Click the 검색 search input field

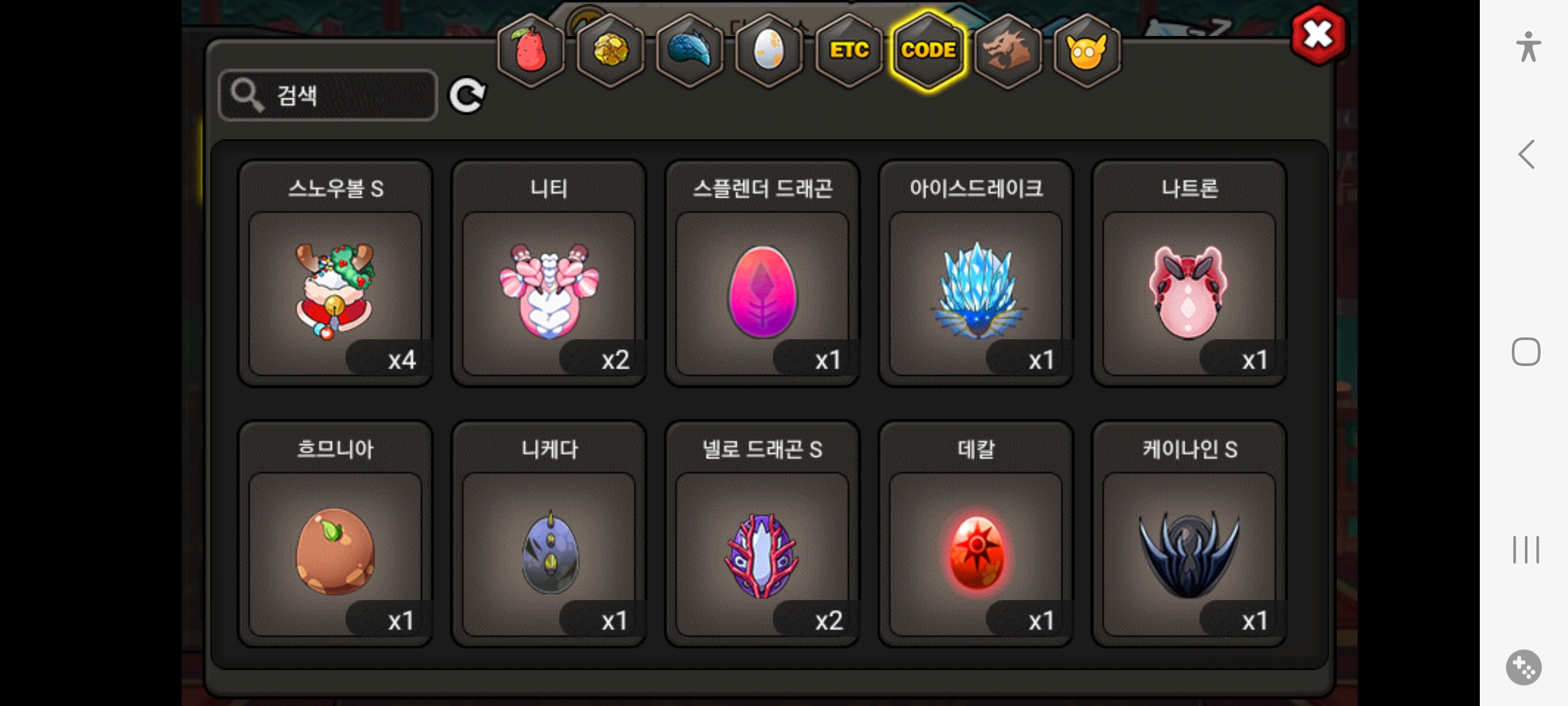tap(328, 95)
